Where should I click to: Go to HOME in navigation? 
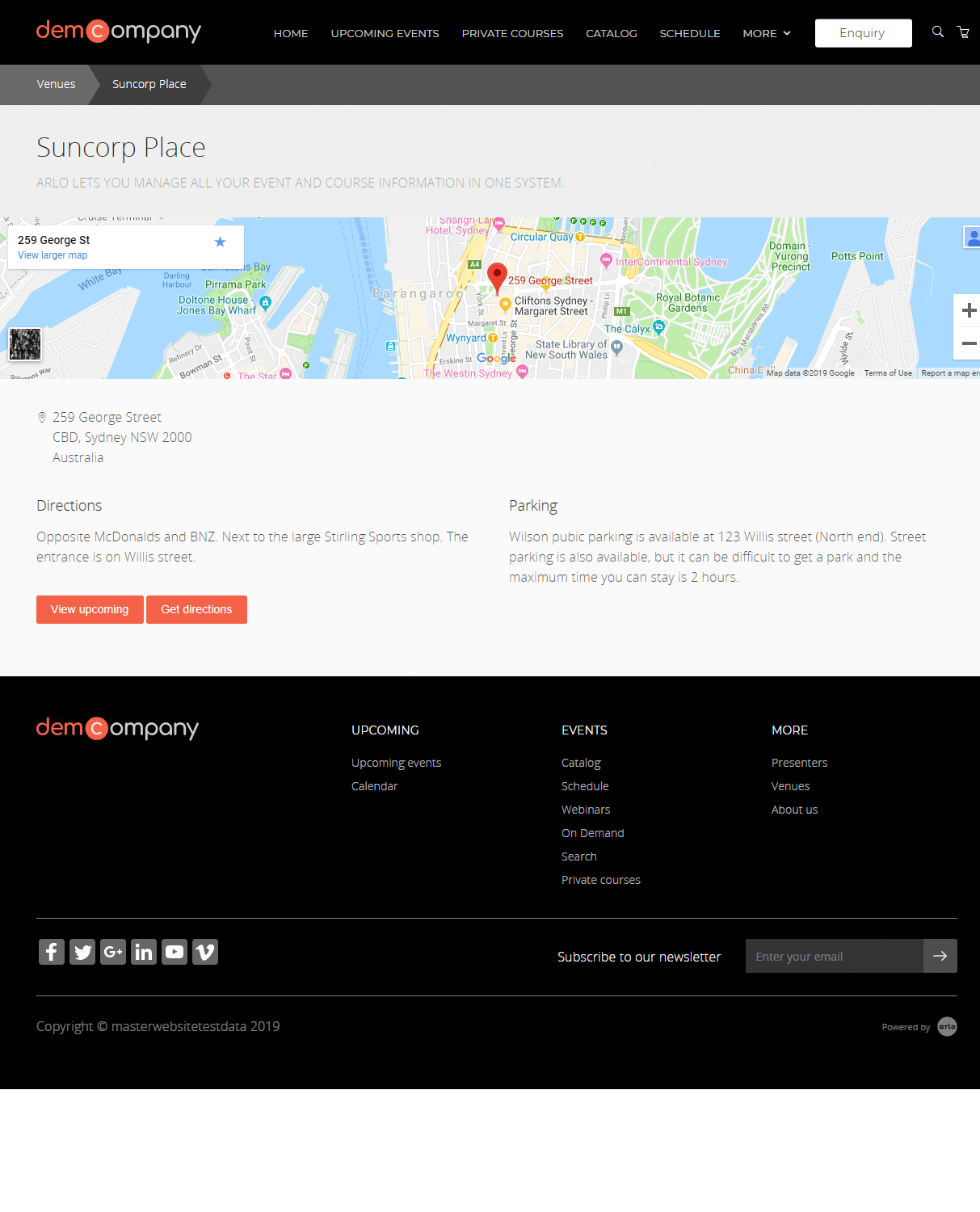coord(291,33)
